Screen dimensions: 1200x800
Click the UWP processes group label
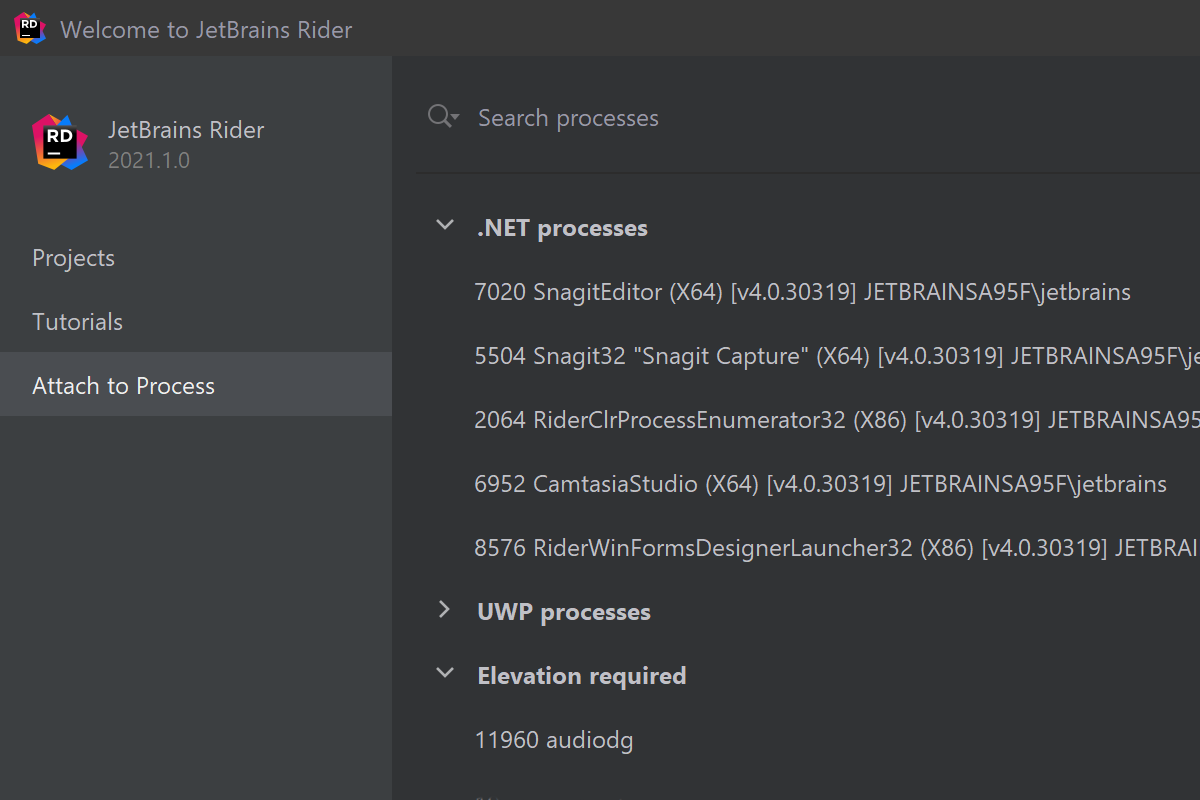coord(563,612)
